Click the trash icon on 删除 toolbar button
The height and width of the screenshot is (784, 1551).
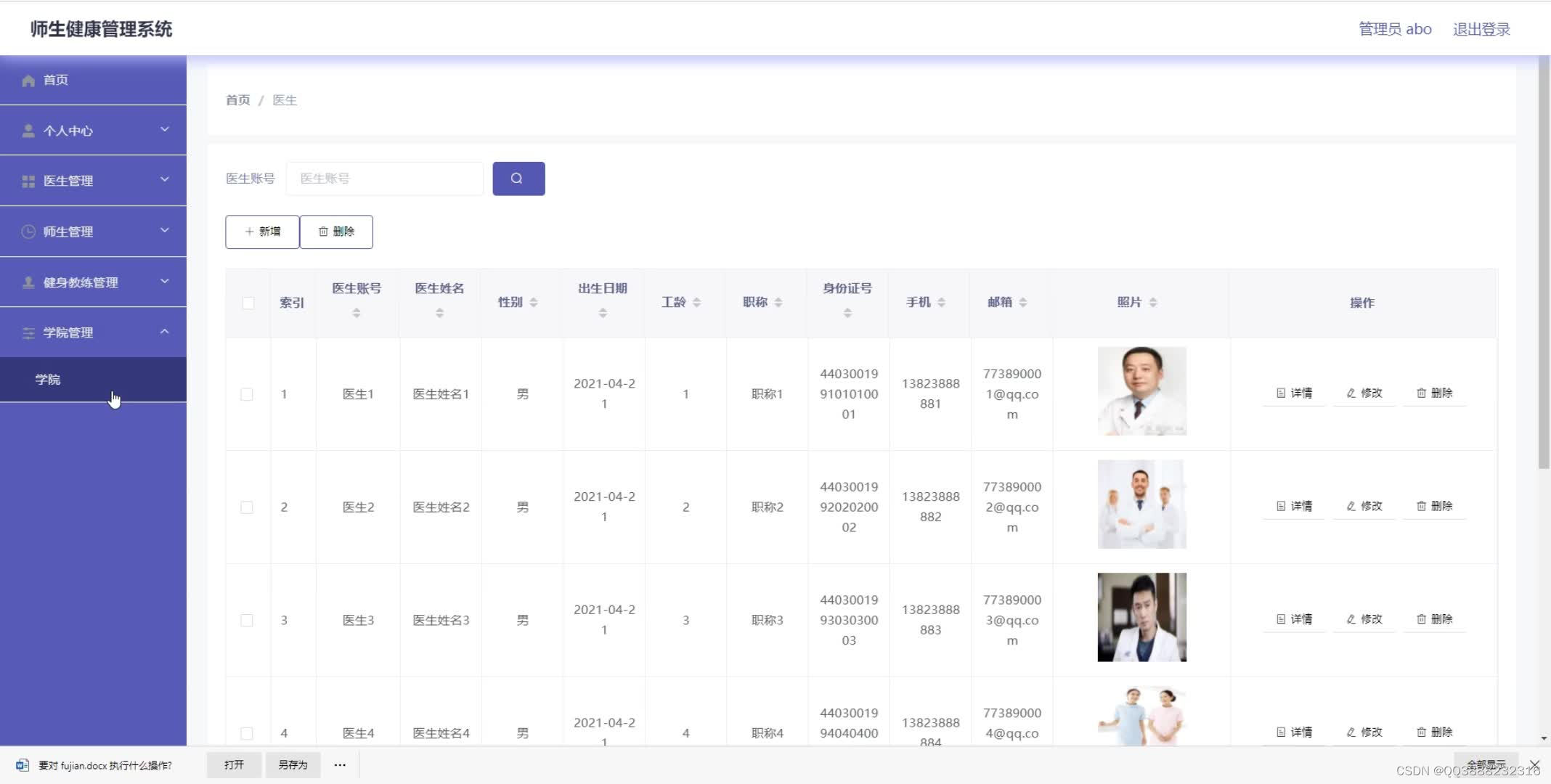(x=324, y=231)
